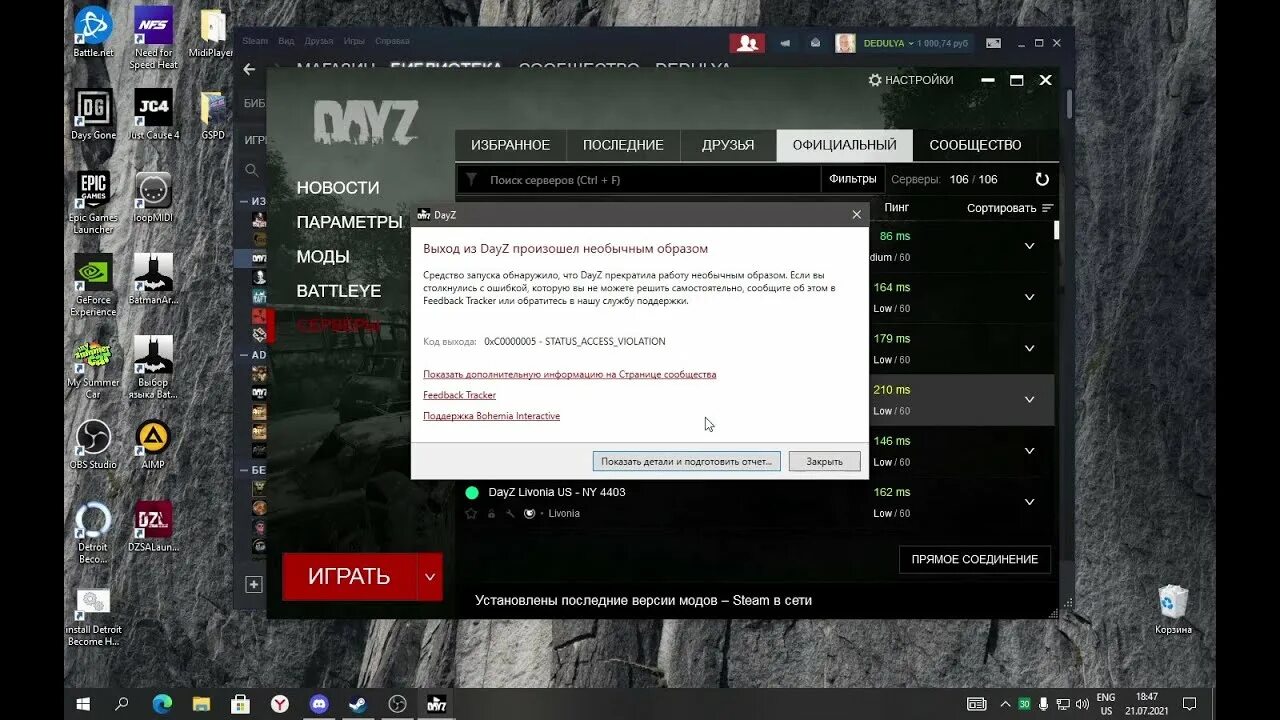Switch to the СООБЩЕСТВО servers tab
Screen dimensions: 1280x720
[x=975, y=145]
